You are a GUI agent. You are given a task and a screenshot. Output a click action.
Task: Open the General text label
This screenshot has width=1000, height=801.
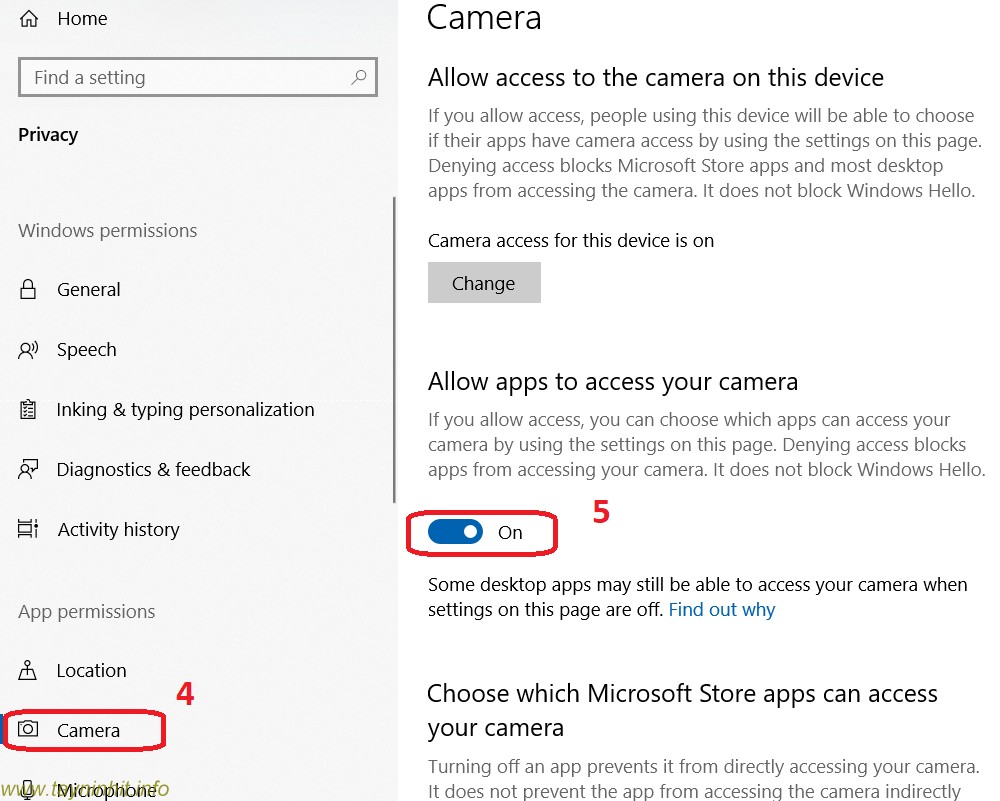tap(88, 290)
